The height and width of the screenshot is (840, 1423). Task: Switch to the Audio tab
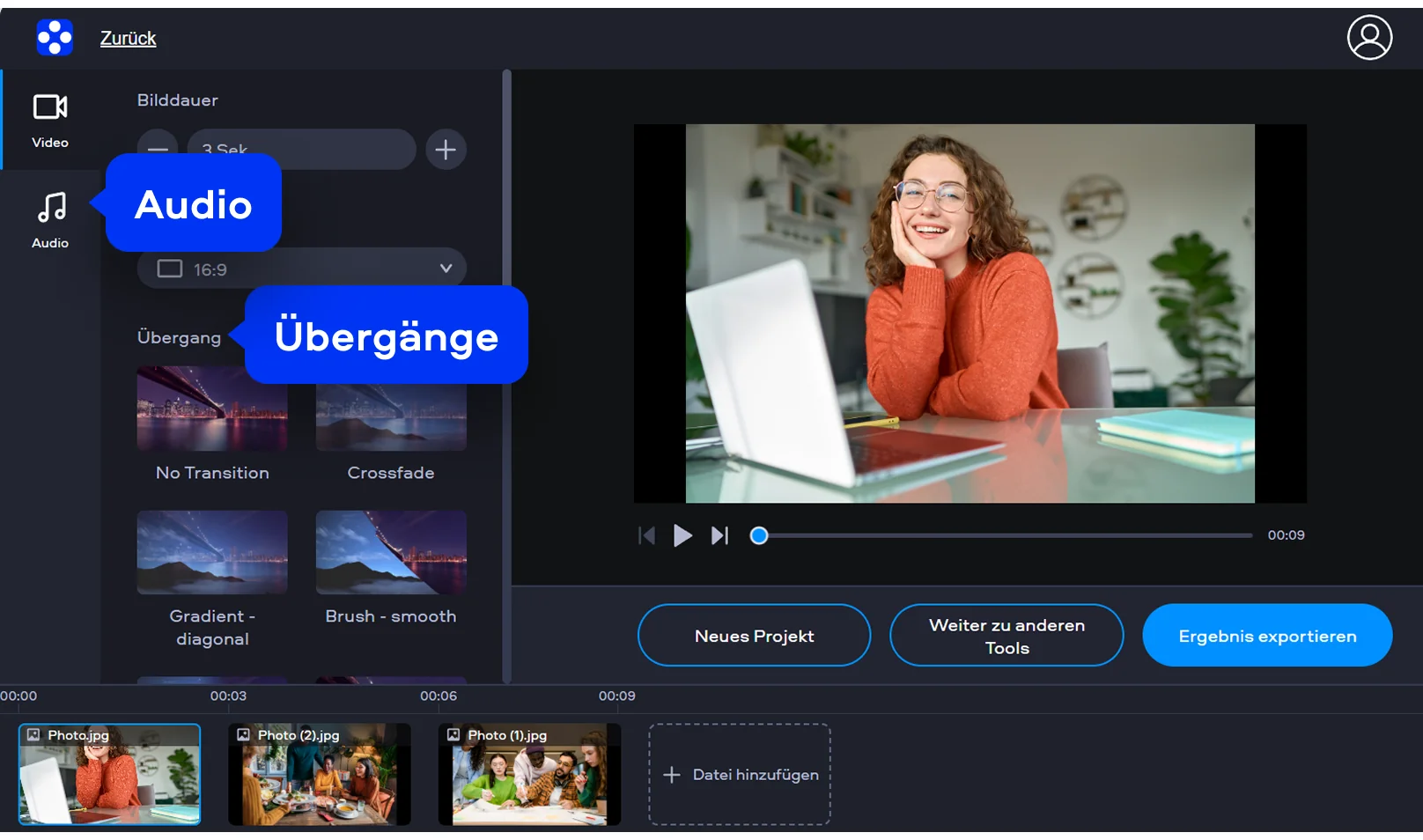pyautogui.click(x=50, y=220)
